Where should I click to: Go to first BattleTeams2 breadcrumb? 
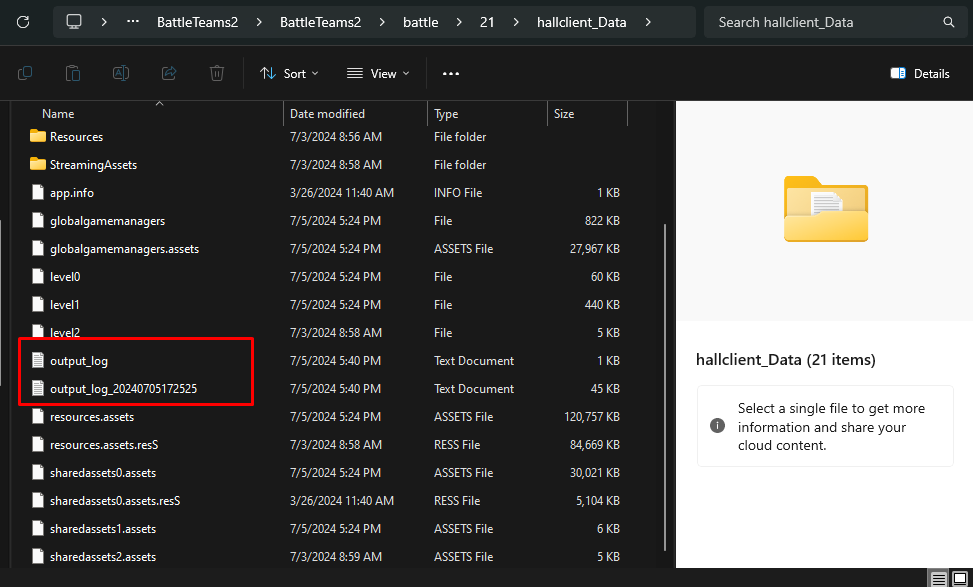tap(197, 22)
